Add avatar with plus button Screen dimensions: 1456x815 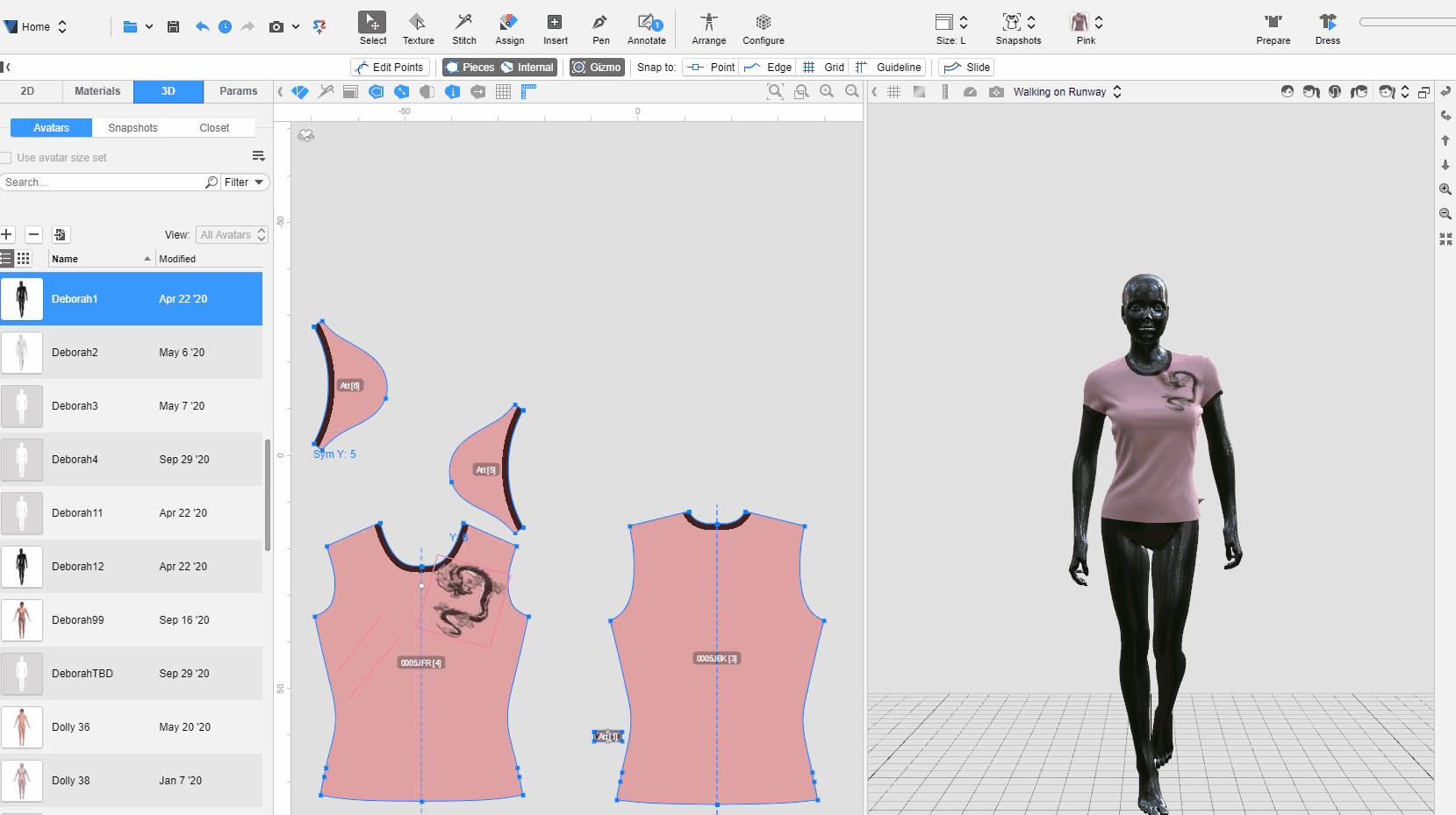(x=7, y=234)
